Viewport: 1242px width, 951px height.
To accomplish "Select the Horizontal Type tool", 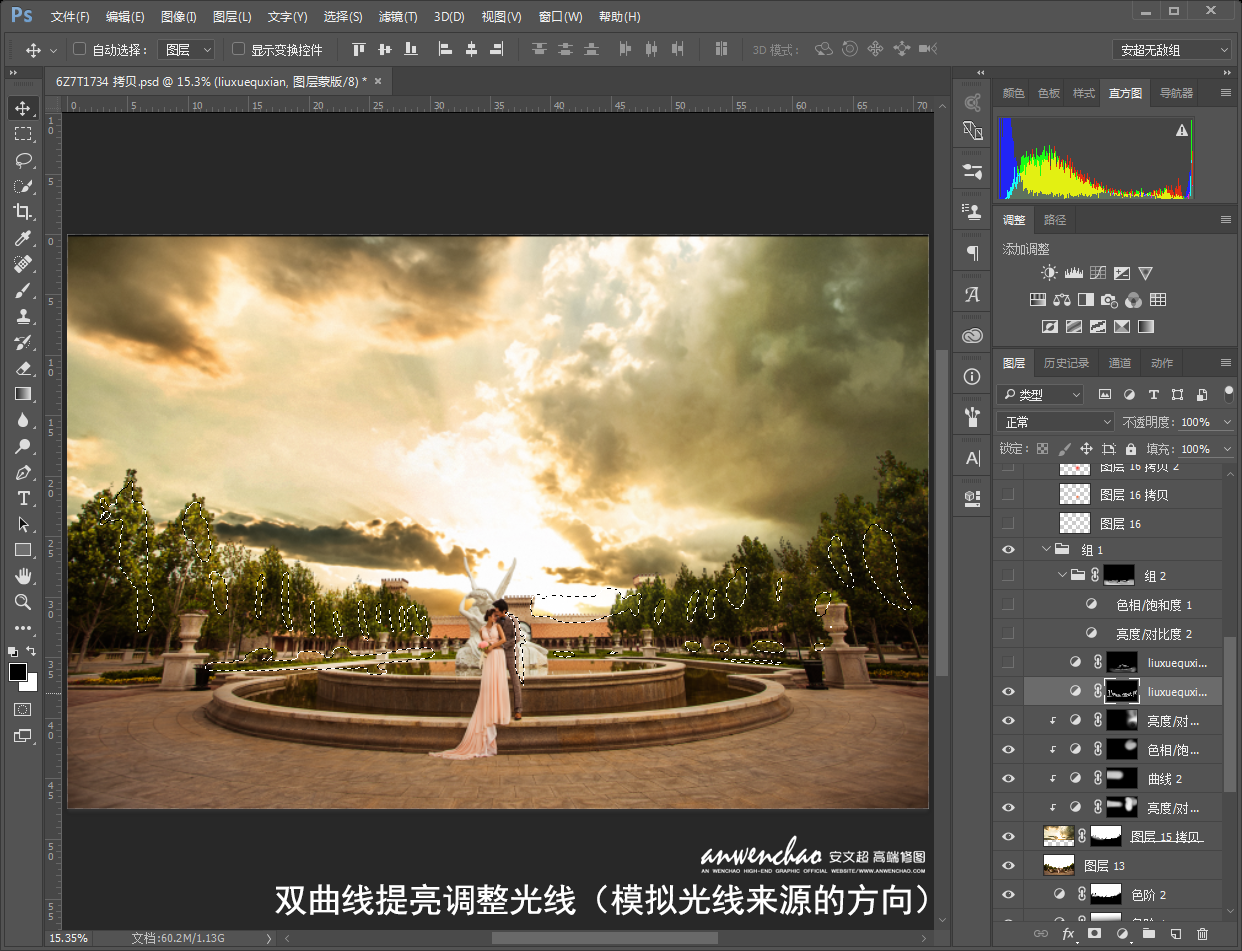I will [23, 498].
